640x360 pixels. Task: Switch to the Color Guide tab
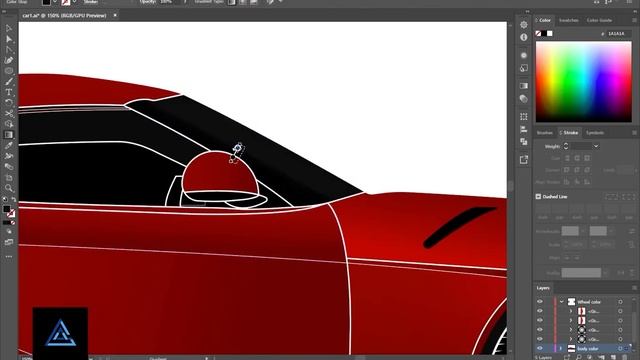coord(599,20)
